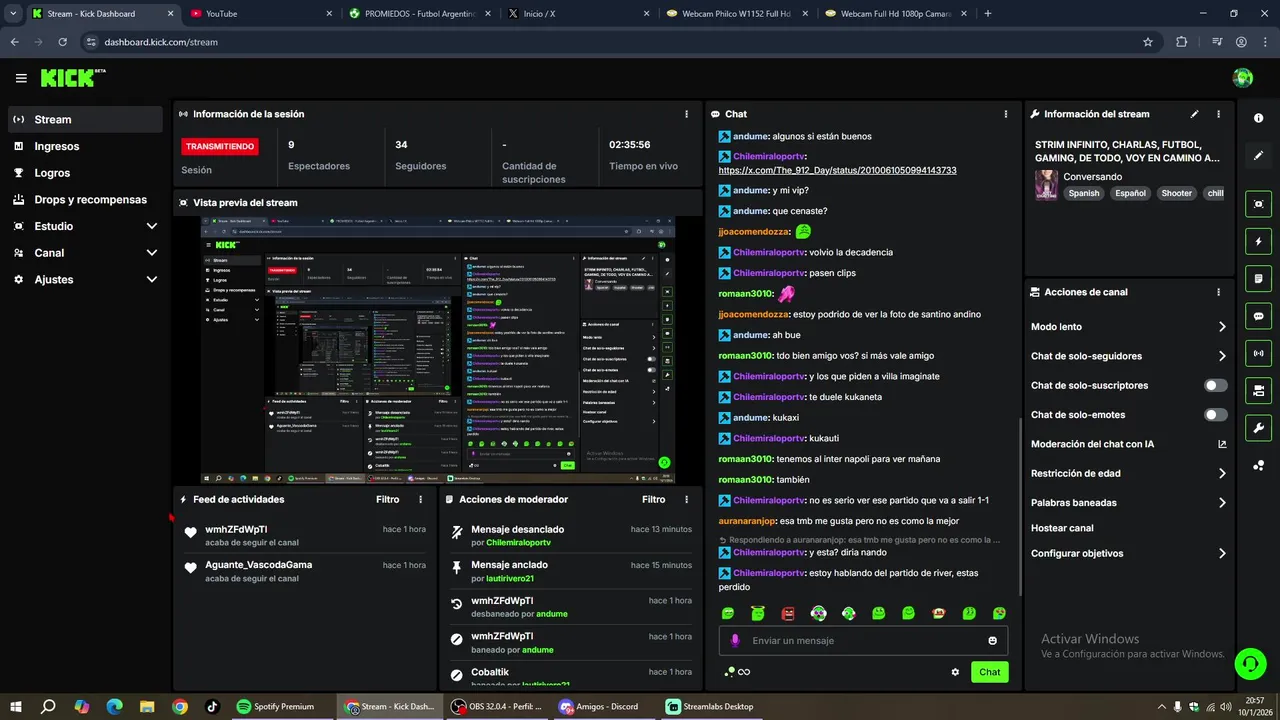This screenshot has height=720, width=1280.
Task: Click the infinity points icon below message box
Action: point(738,672)
